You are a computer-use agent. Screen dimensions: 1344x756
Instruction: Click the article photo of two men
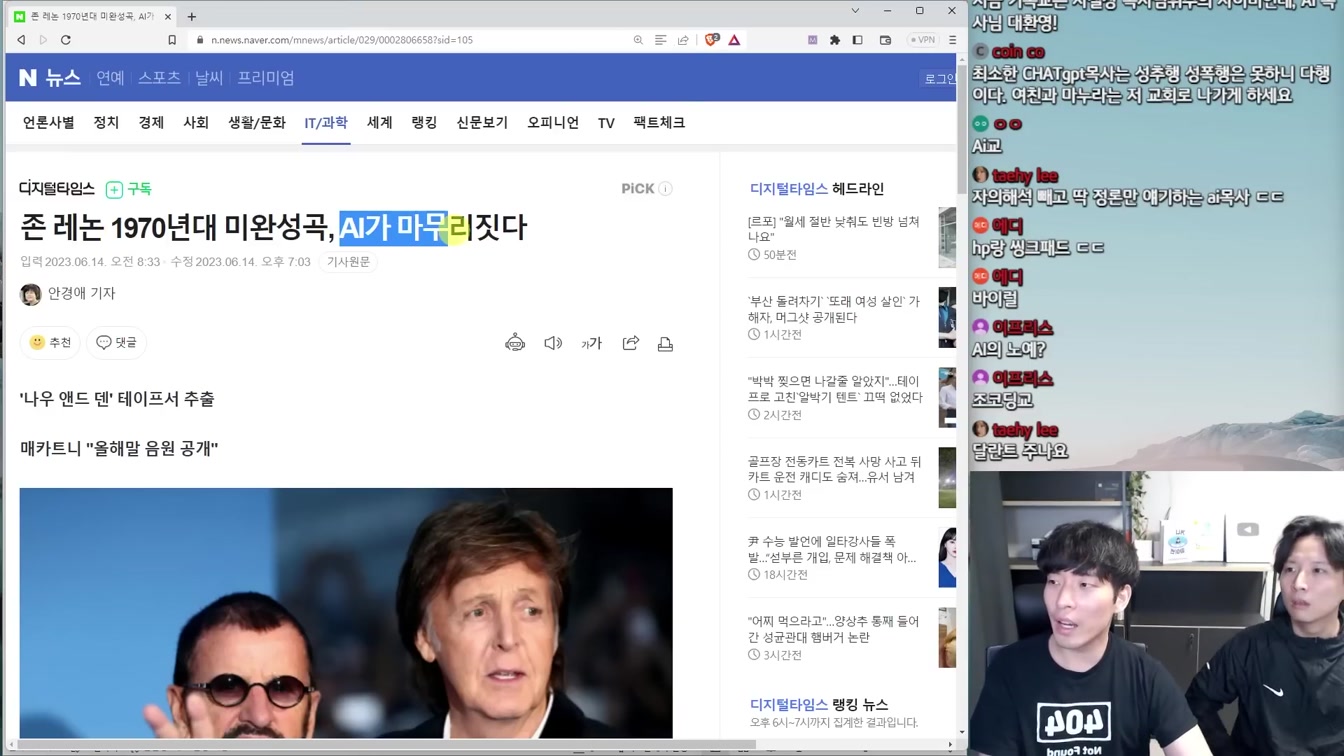coord(346,612)
